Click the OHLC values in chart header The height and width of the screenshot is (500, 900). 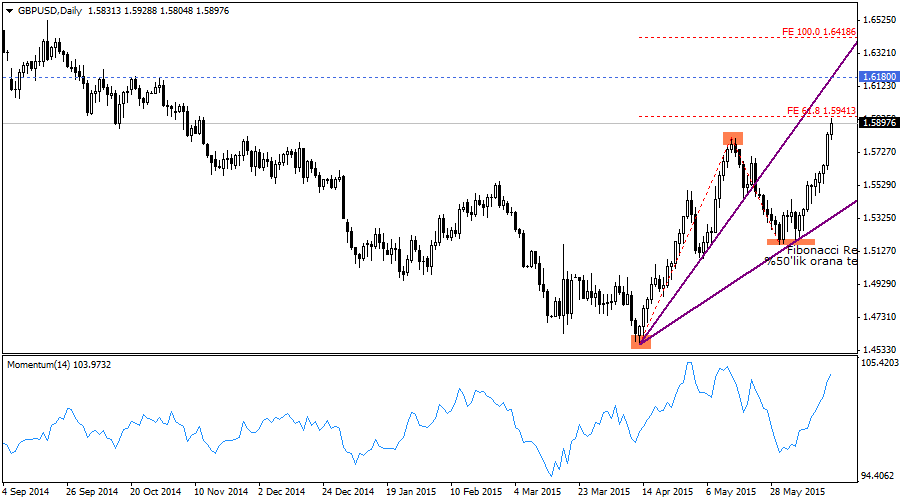[x=158, y=11]
